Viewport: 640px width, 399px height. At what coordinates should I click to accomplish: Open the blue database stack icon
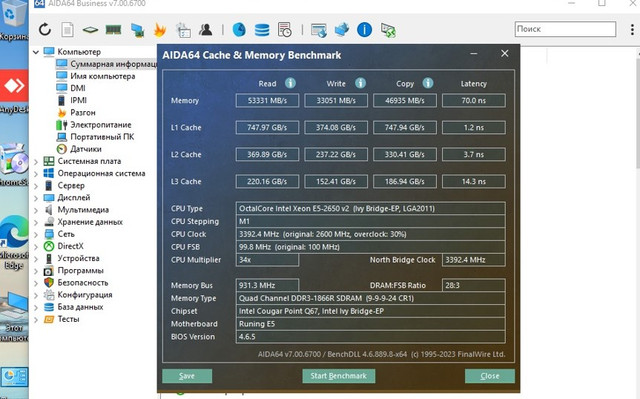pyautogui.click(x=262, y=30)
